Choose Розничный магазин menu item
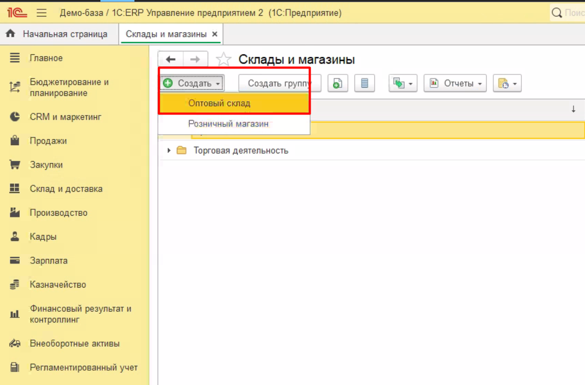This screenshot has width=585, height=385. 234,123
